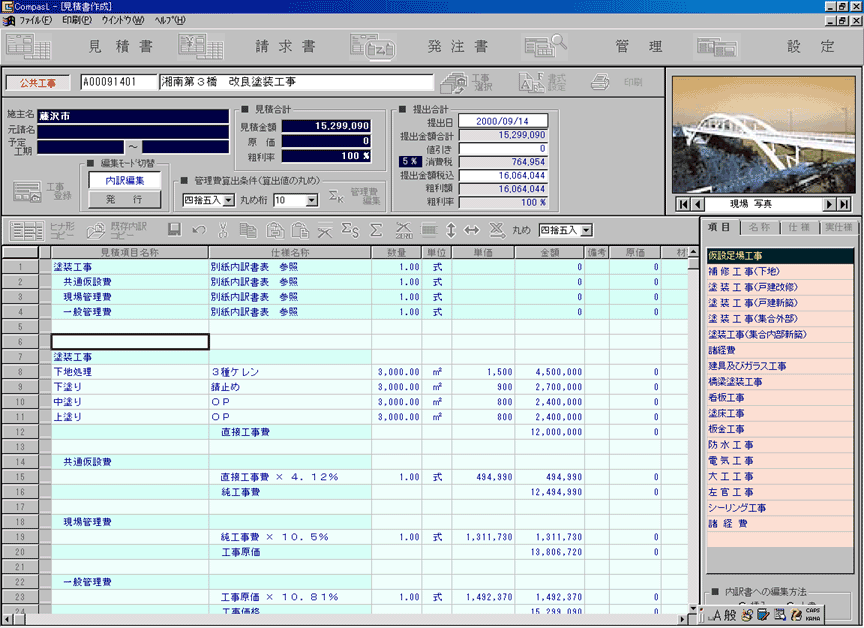Screen dimensions: 864x628
Task: Click the grid horizontal scrollbar left arrow
Action: pos(6,619)
